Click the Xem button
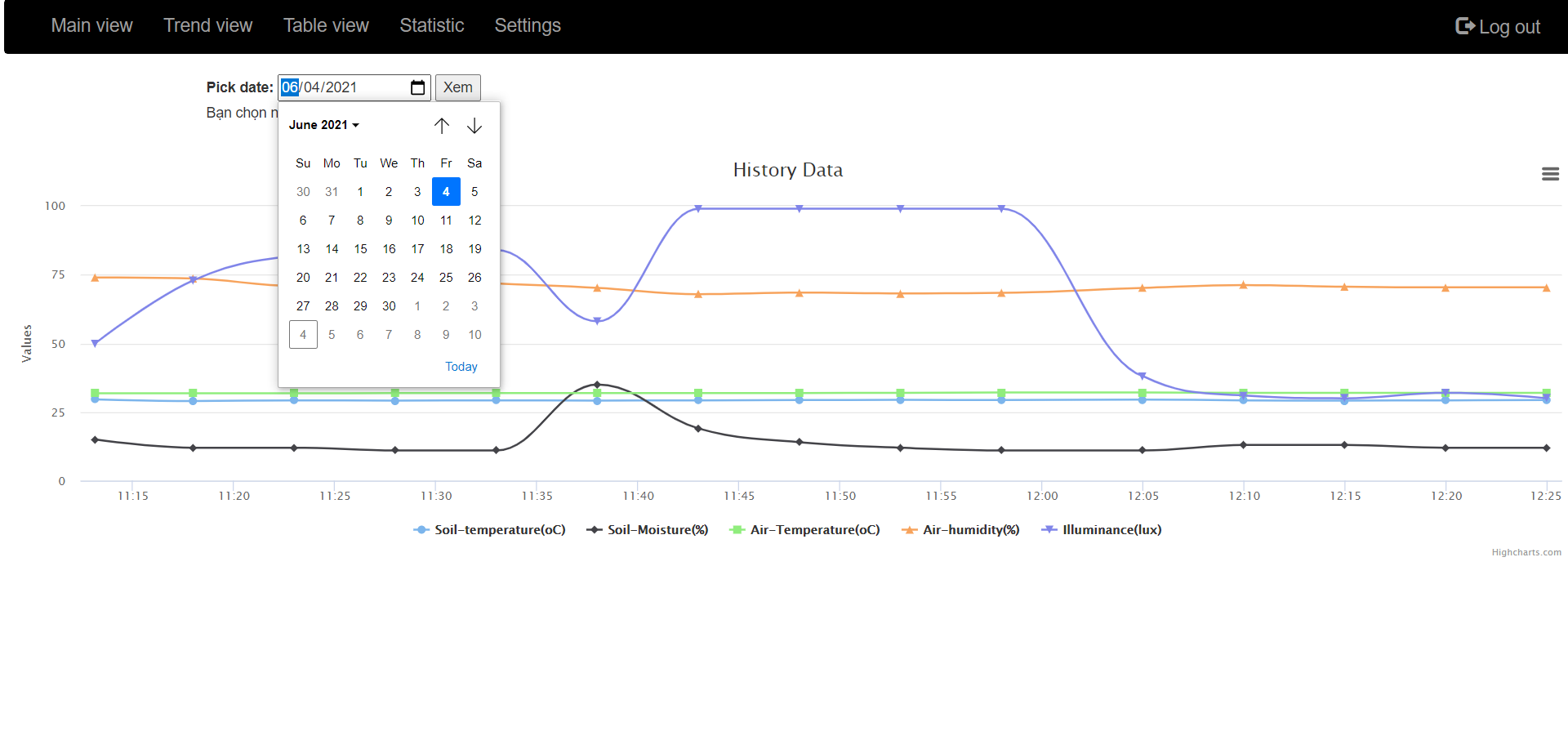Image resolution: width=1568 pixels, height=731 pixels. tap(457, 87)
